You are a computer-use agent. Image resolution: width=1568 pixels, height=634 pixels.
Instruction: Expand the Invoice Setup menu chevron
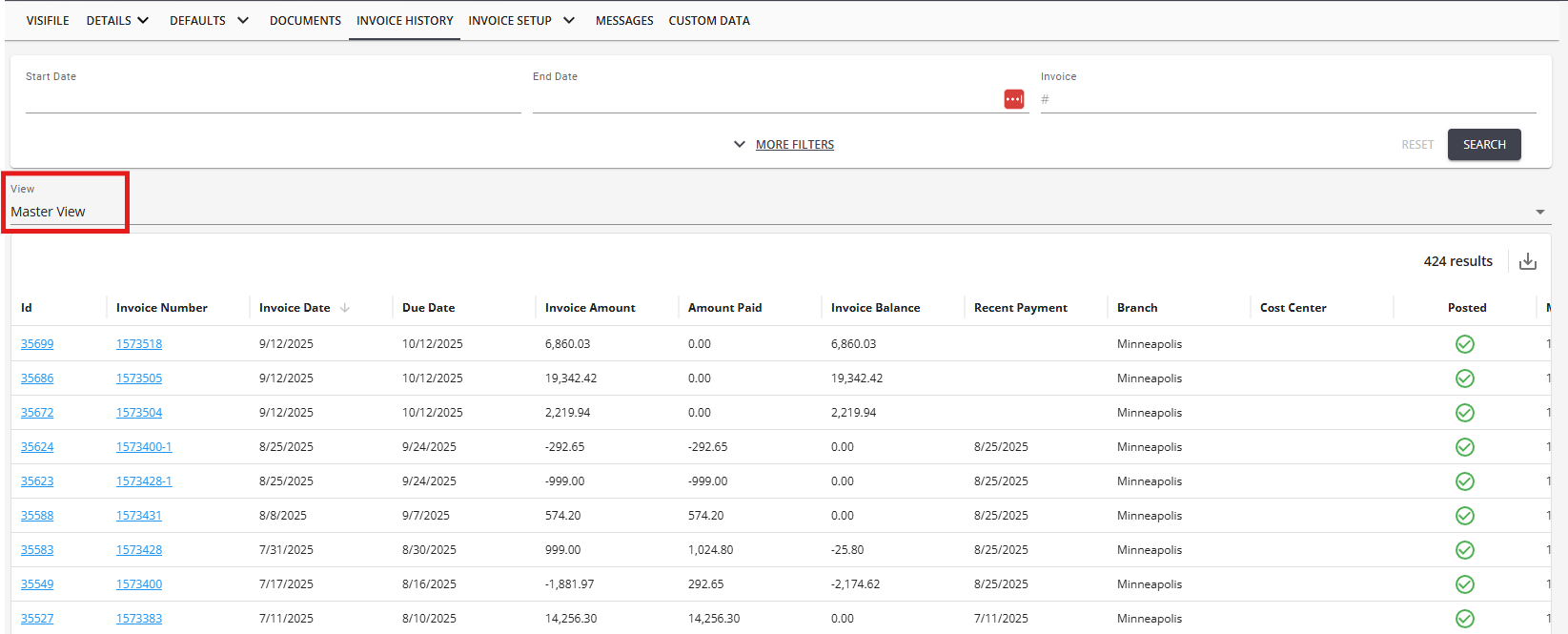coord(569,20)
